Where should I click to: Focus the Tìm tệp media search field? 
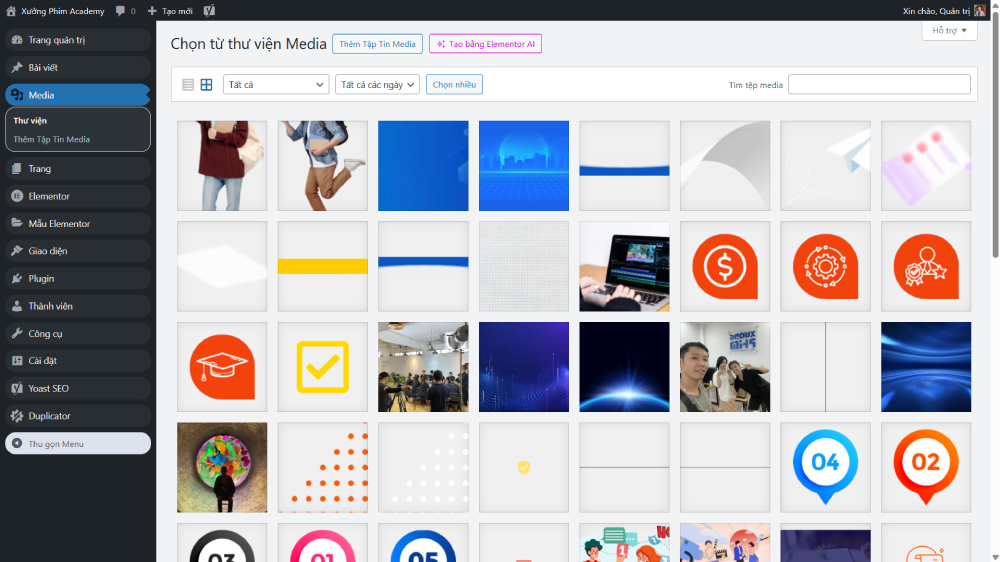[879, 84]
